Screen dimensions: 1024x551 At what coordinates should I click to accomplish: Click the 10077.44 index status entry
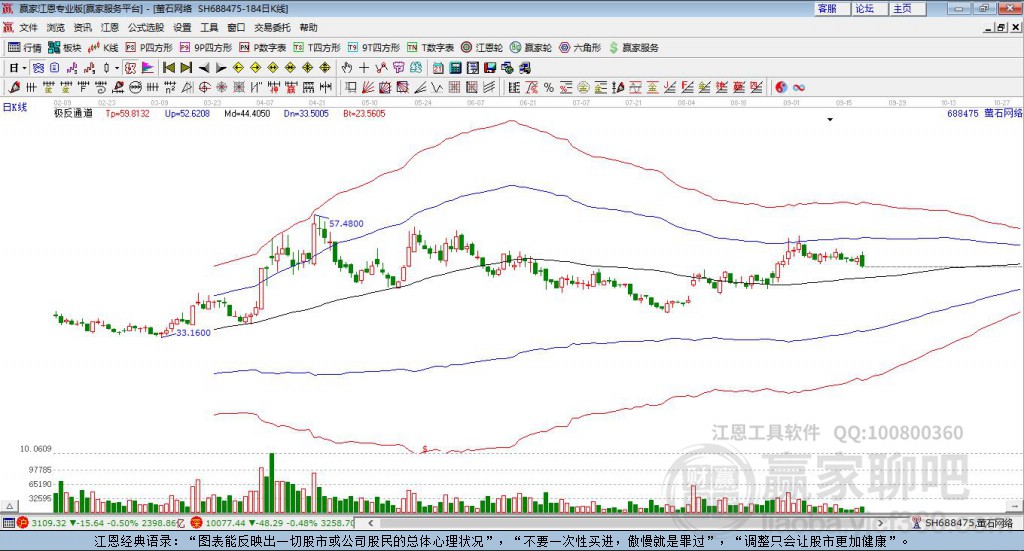click(x=272, y=523)
